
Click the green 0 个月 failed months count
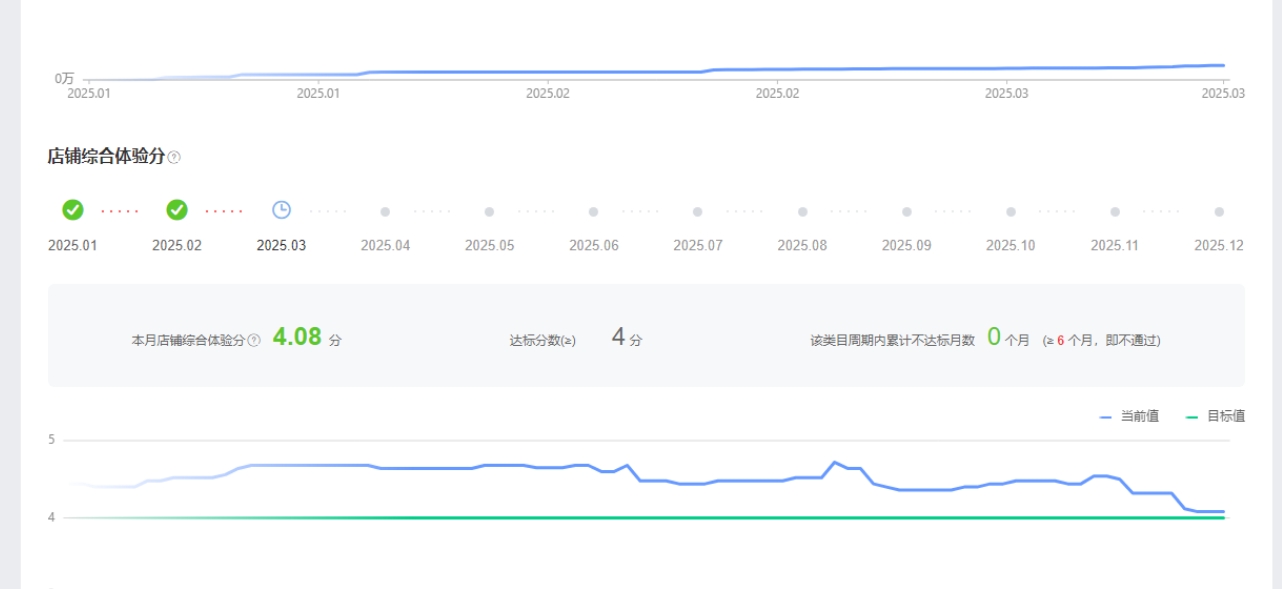pyautogui.click(x=994, y=337)
